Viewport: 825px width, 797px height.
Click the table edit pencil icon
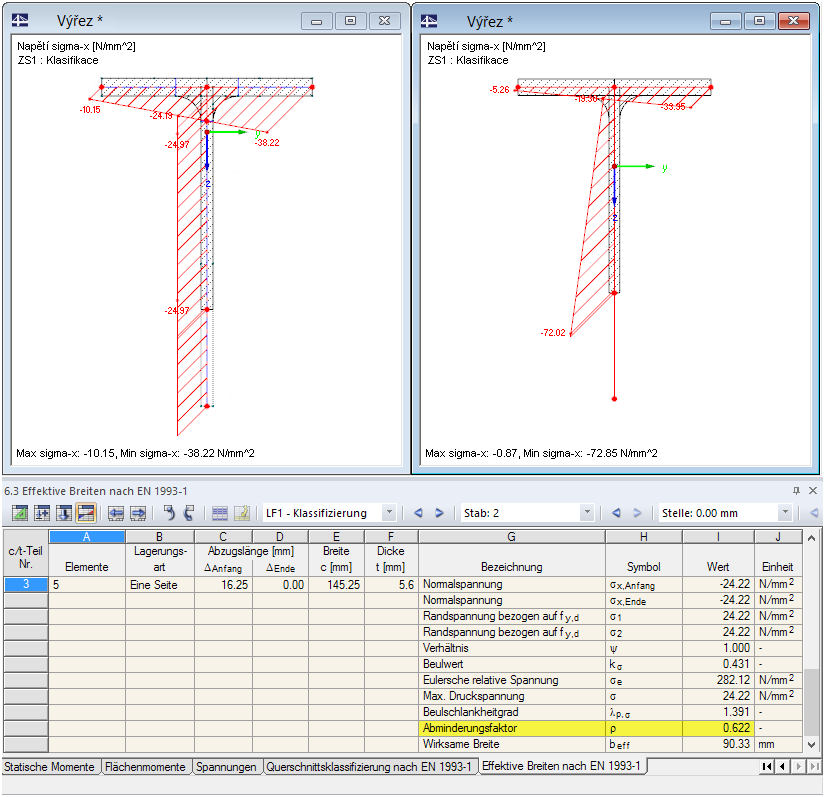(x=242, y=513)
